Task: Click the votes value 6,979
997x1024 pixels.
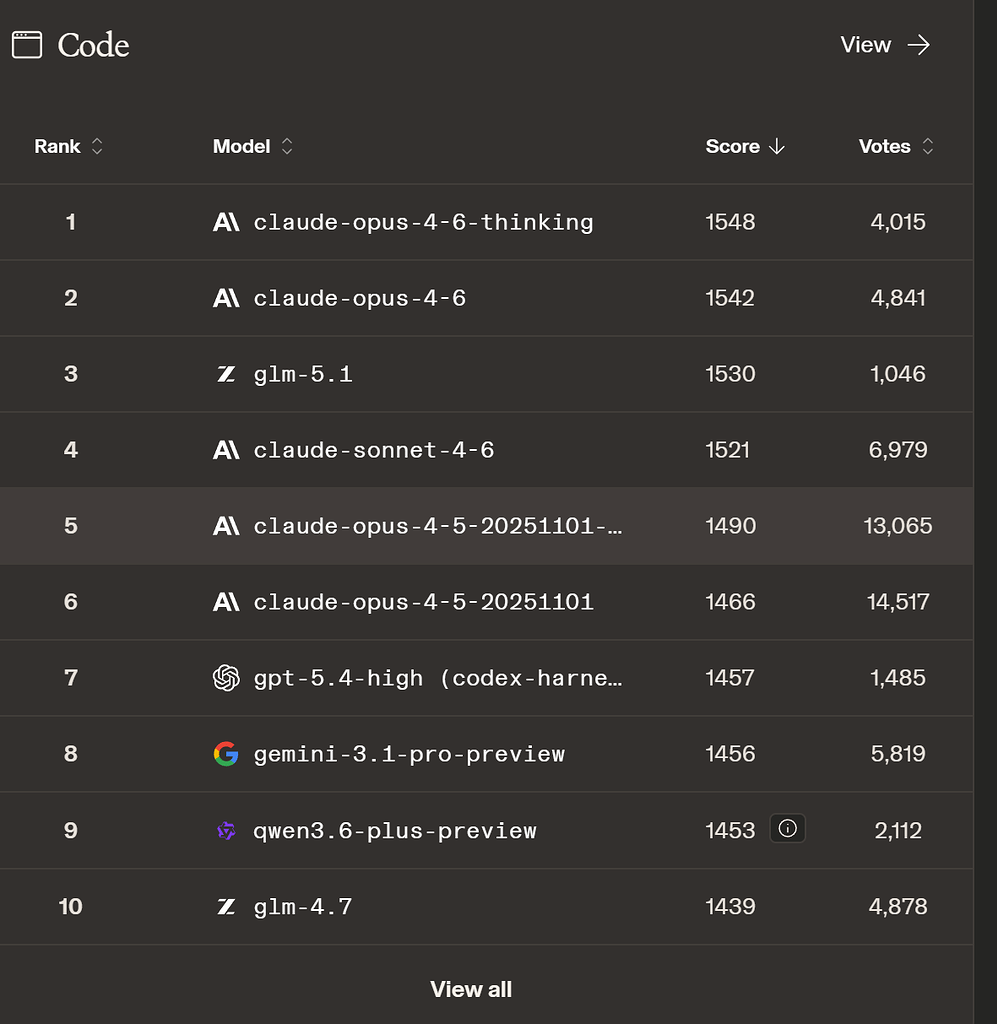Action: click(898, 450)
